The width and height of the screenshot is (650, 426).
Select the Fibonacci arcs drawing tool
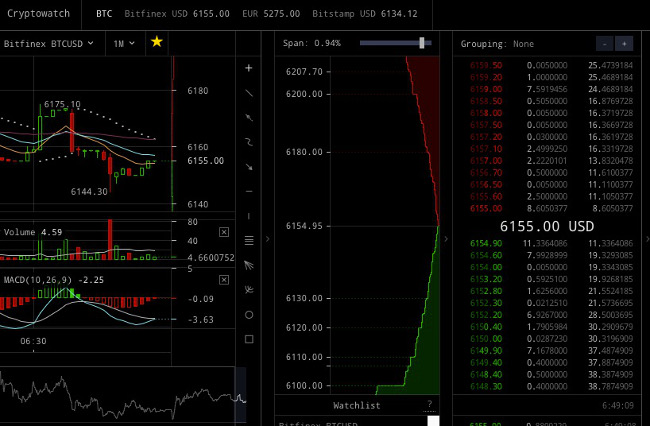(x=249, y=290)
